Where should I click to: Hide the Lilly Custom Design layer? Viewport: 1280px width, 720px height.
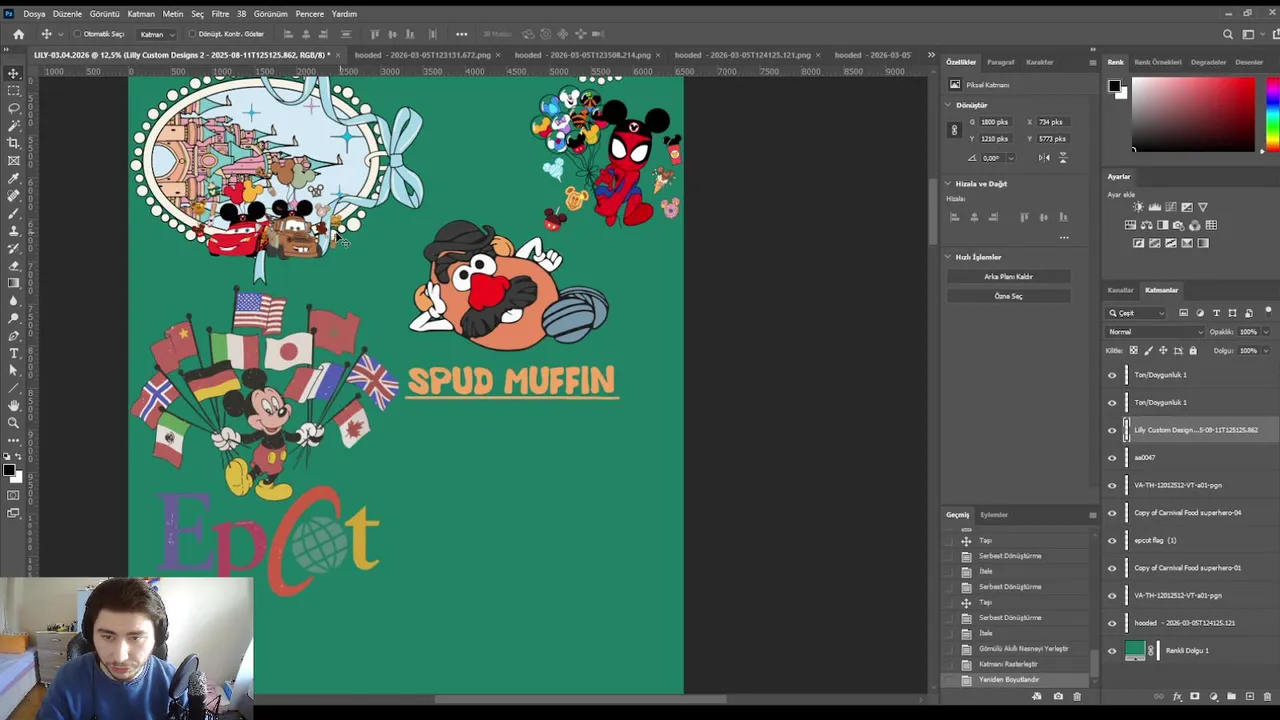click(x=1112, y=430)
